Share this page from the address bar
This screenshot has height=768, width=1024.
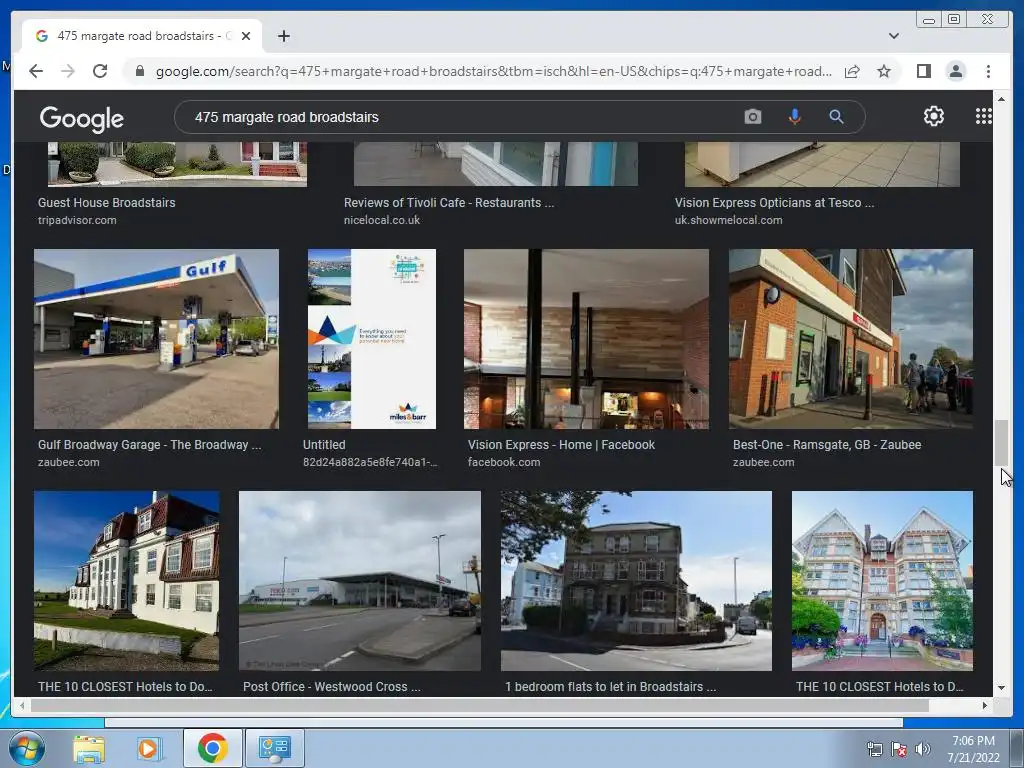tap(852, 71)
